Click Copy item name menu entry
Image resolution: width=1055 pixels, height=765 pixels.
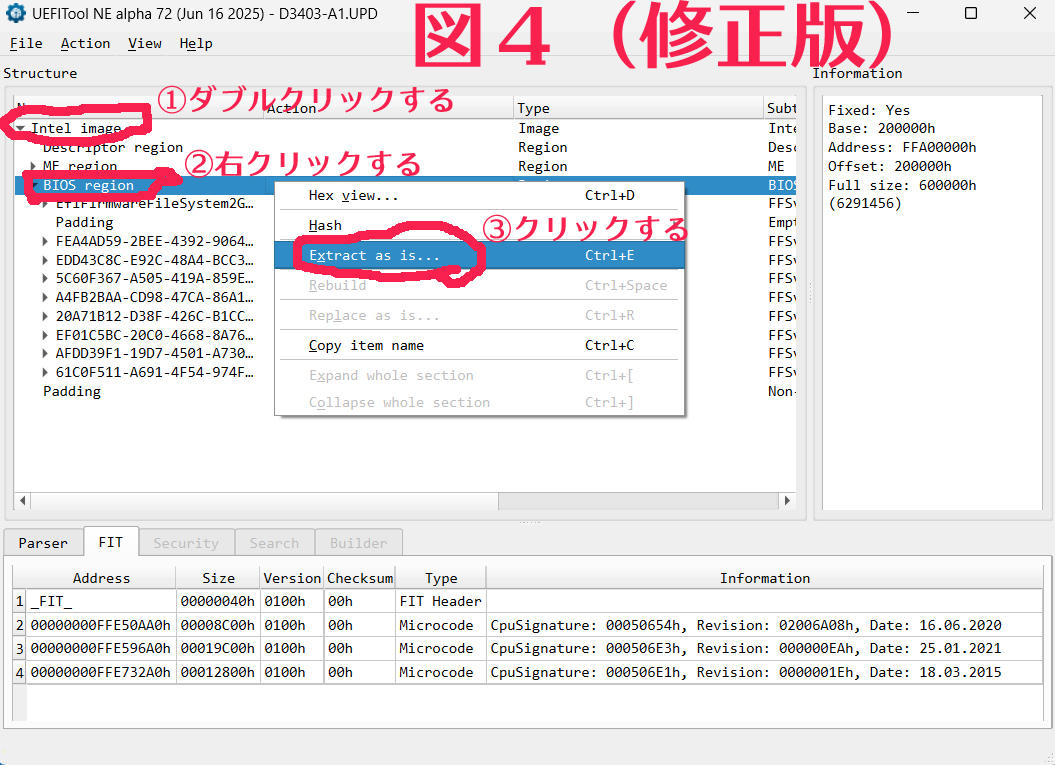coord(366,346)
